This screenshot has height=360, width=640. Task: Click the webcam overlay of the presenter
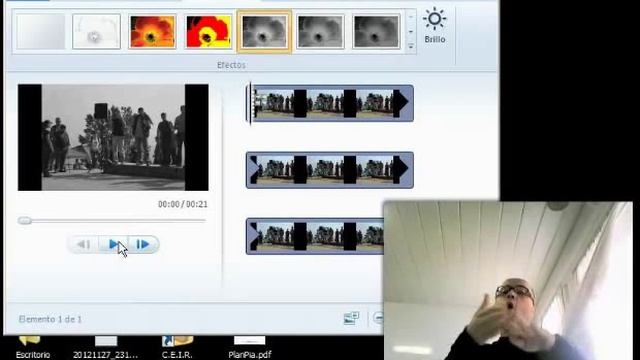coord(508,280)
